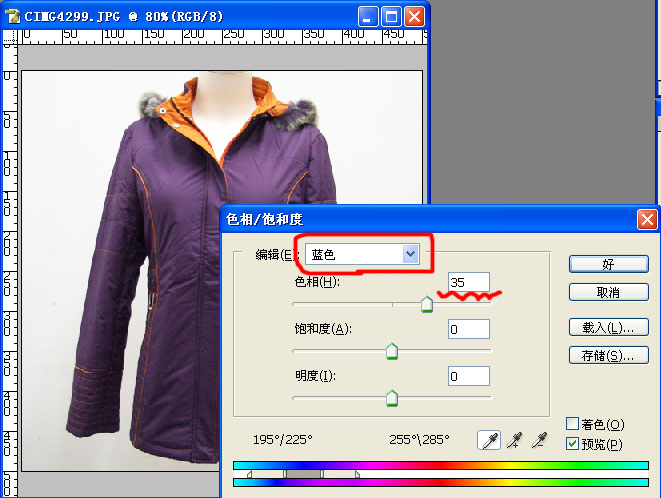661x498 pixels.
Task: Click the 明度 lightness slider handle
Action: [x=392, y=398]
